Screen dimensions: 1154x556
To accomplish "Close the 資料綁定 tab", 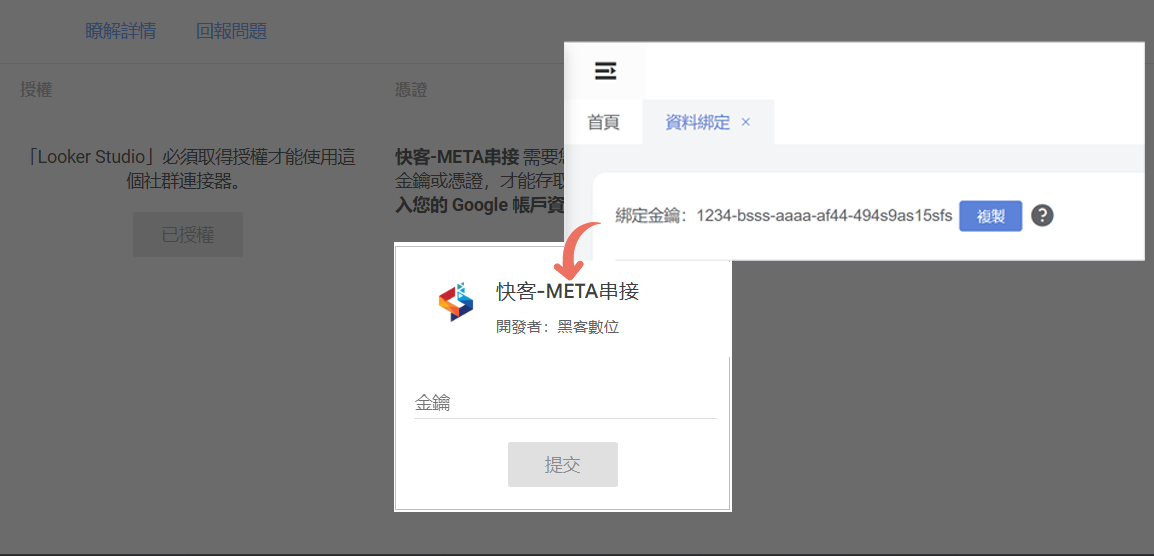I will pyautogui.click(x=746, y=122).
